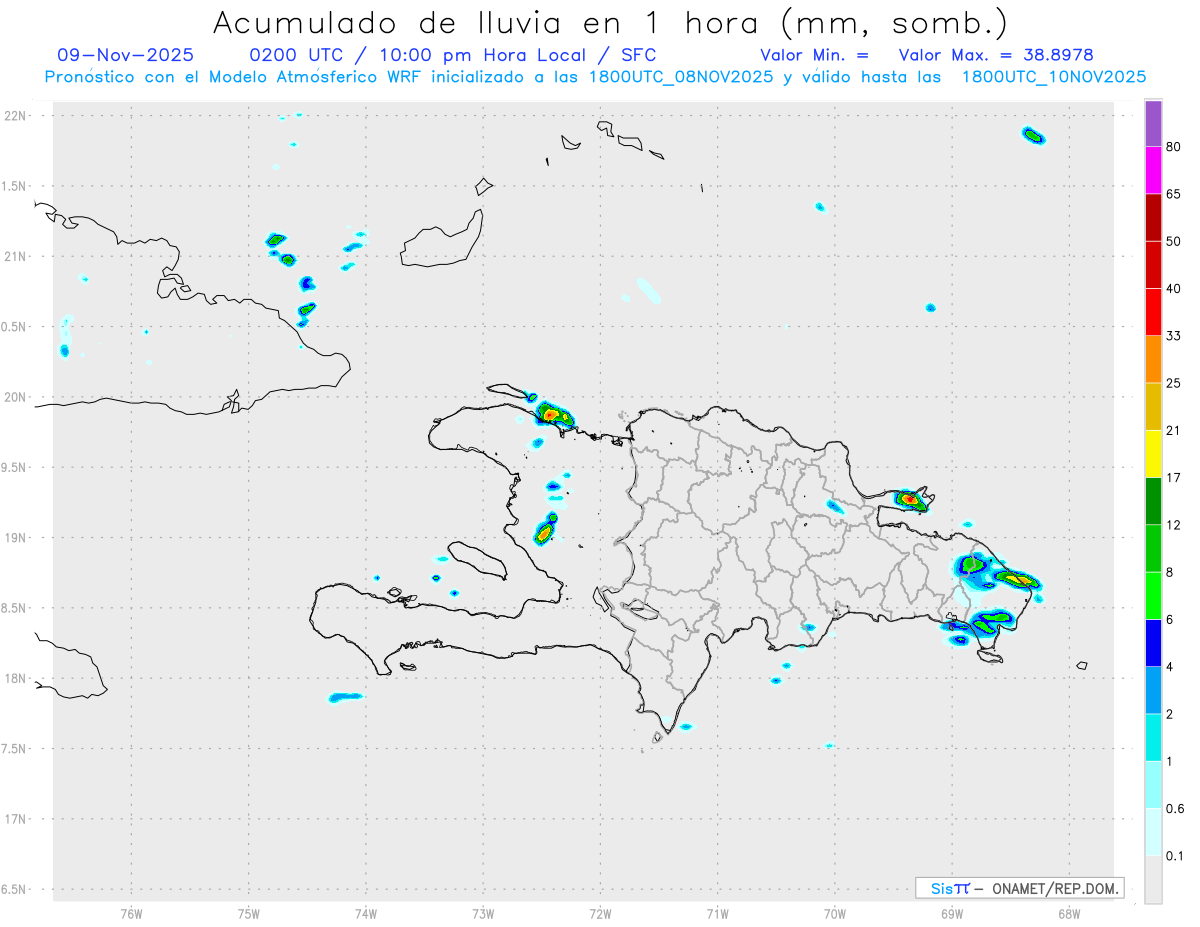
Task: Select the bright red colorbar segment between 33 and 40
Action: 1153,311
